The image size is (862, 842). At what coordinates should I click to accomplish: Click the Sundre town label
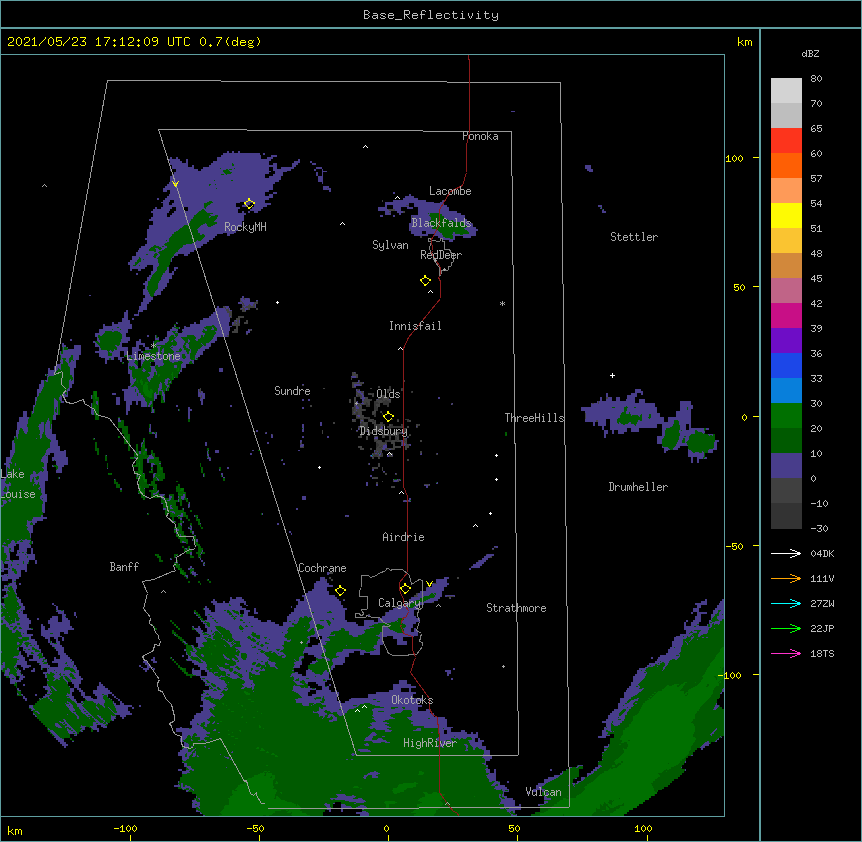(292, 391)
